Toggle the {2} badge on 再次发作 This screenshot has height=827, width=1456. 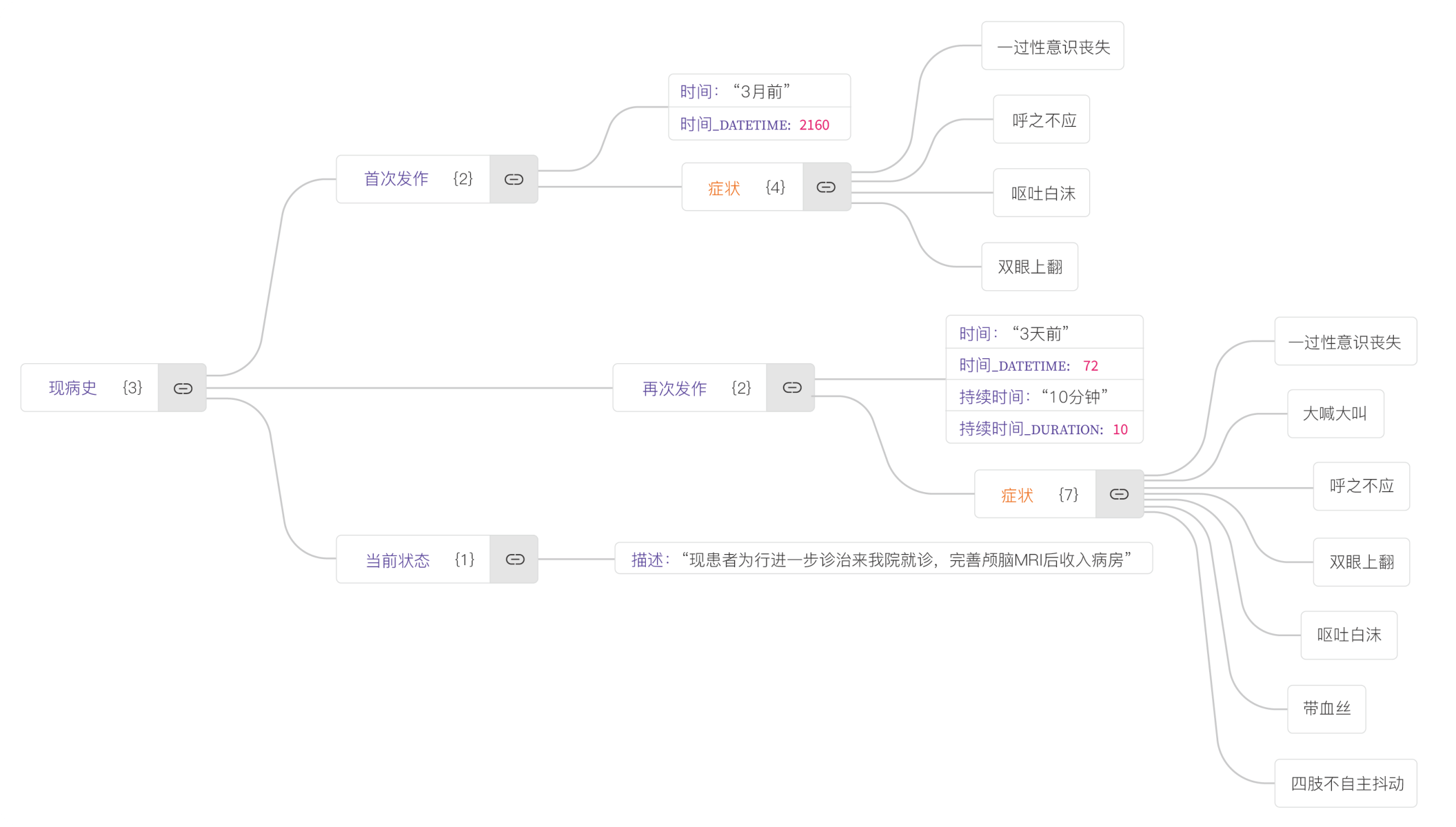coord(740,387)
